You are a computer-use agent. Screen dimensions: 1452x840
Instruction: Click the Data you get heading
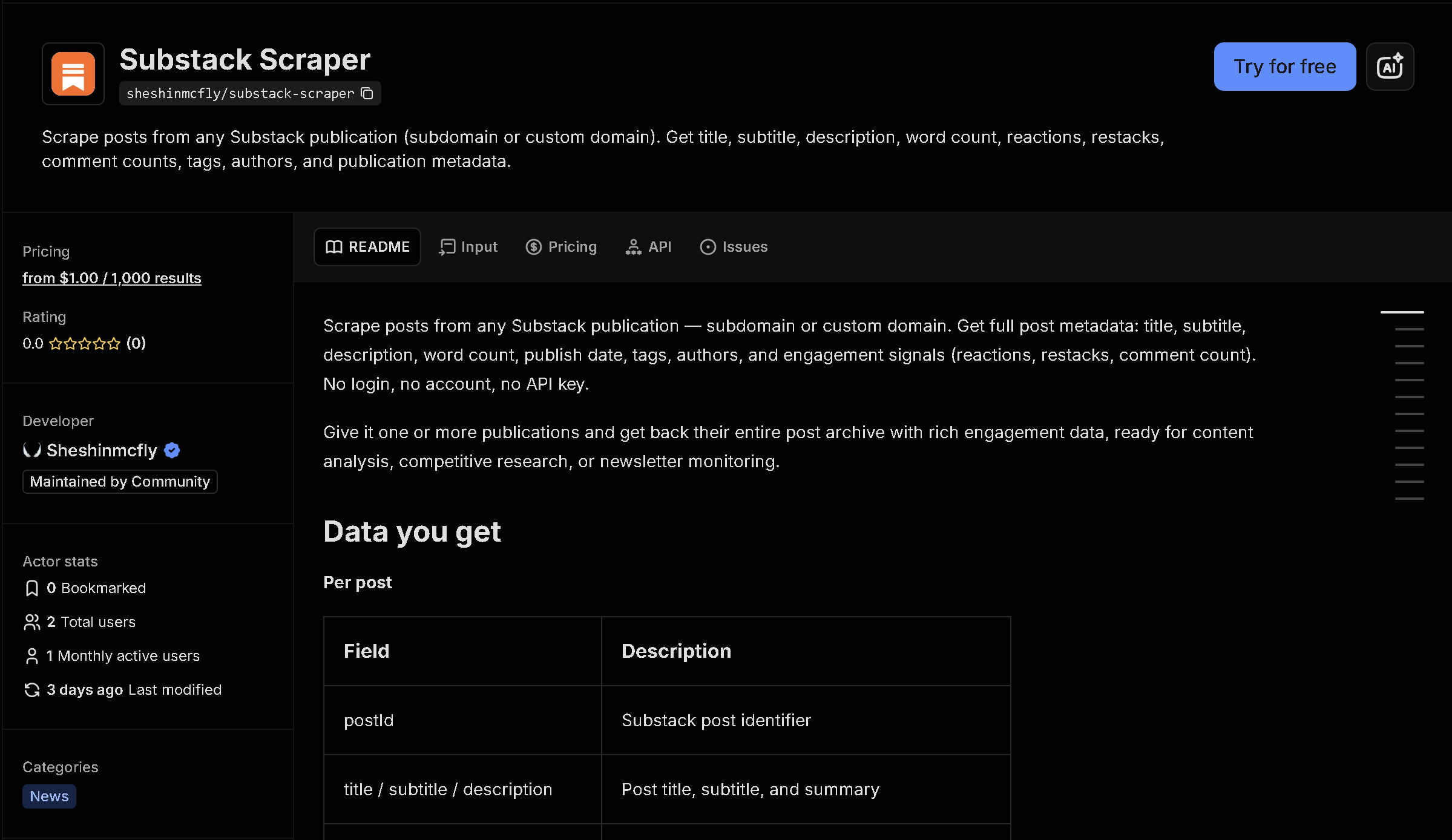(x=412, y=532)
